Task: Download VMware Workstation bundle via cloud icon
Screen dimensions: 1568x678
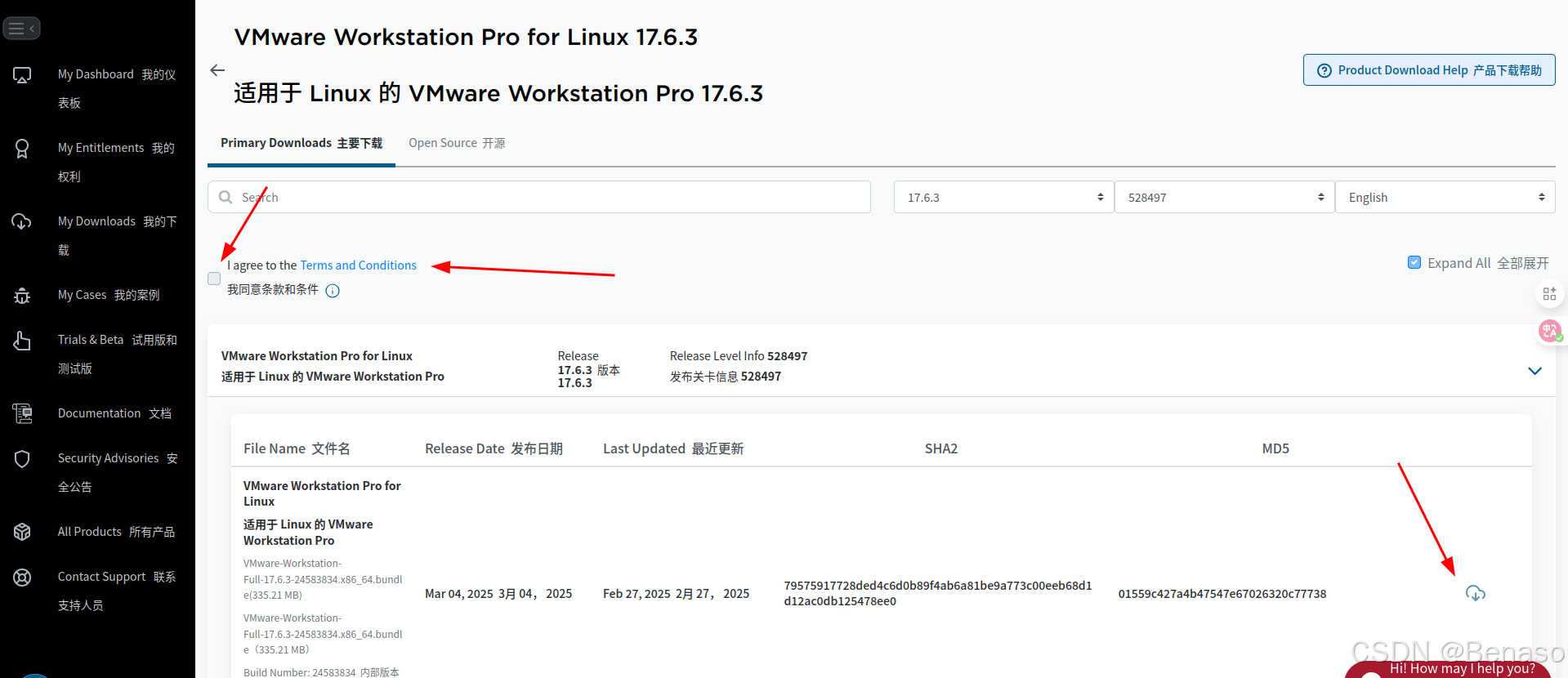Action: click(x=1475, y=594)
